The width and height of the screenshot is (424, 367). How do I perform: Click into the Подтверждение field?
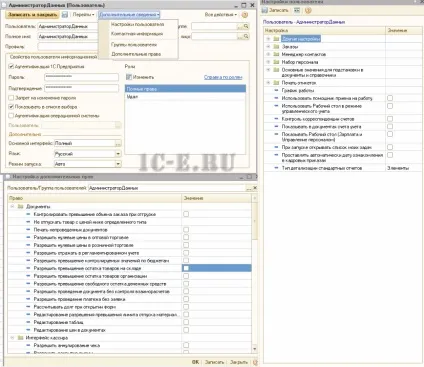pos(81,88)
